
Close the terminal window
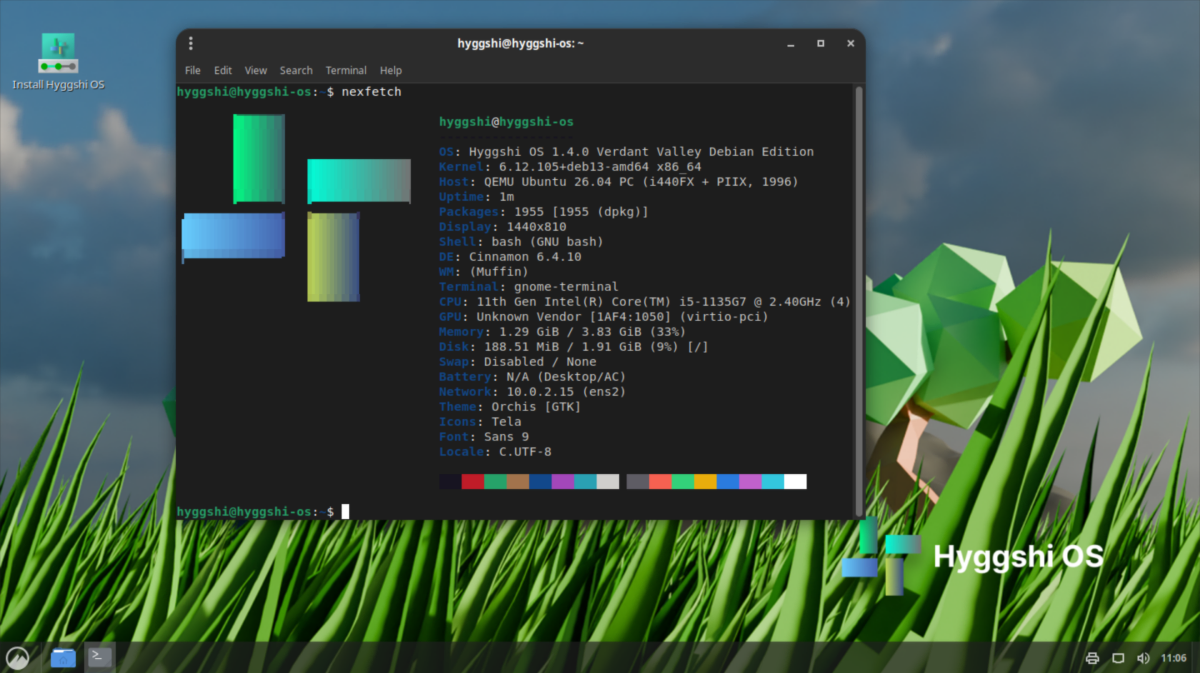tap(849, 44)
